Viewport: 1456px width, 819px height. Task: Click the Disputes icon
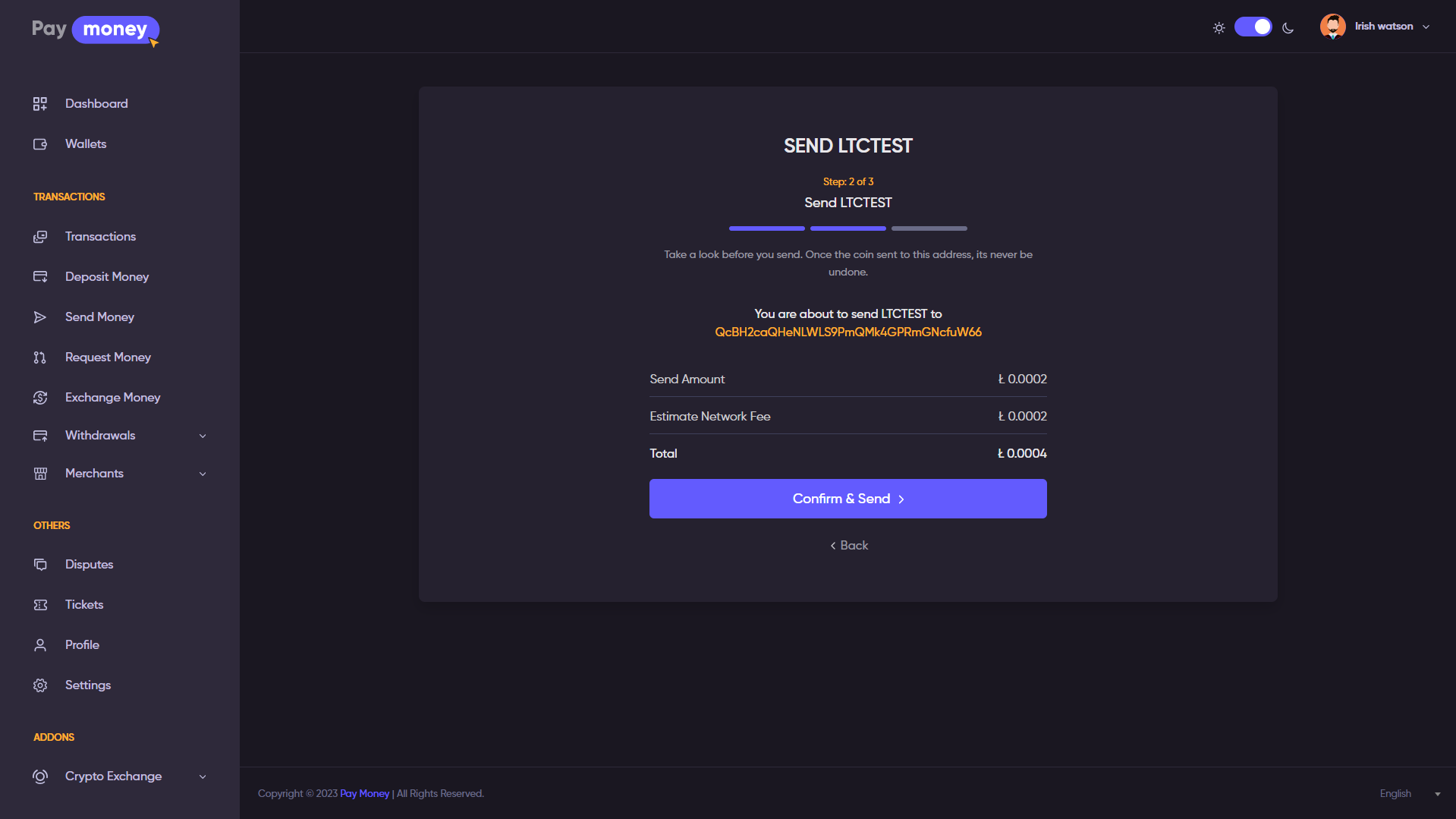point(40,565)
